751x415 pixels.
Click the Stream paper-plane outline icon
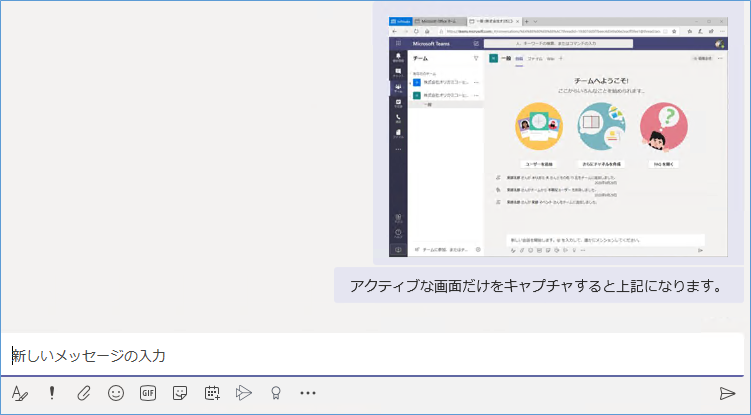(x=243, y=393)
